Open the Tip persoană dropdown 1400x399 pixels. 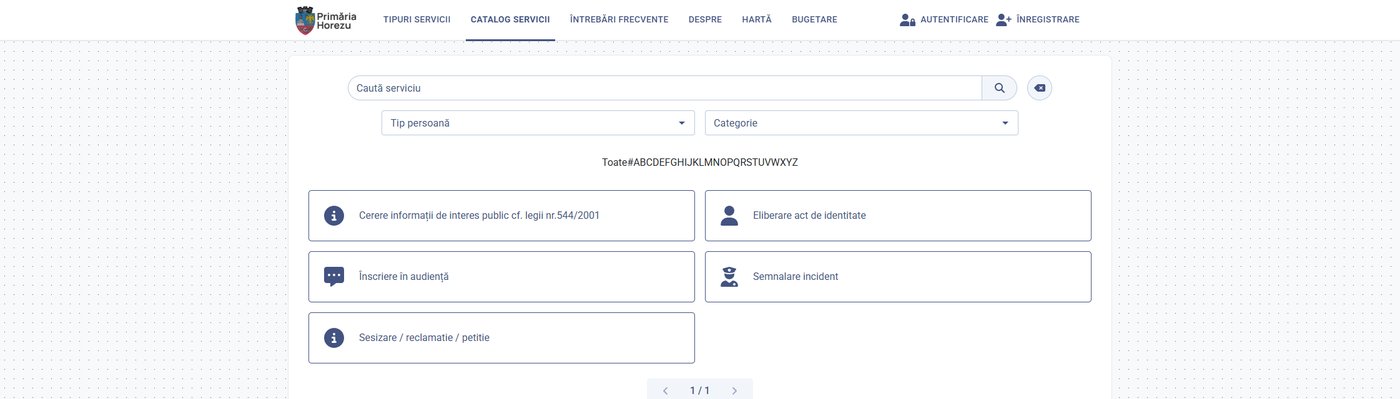click(x=538, y=123)
